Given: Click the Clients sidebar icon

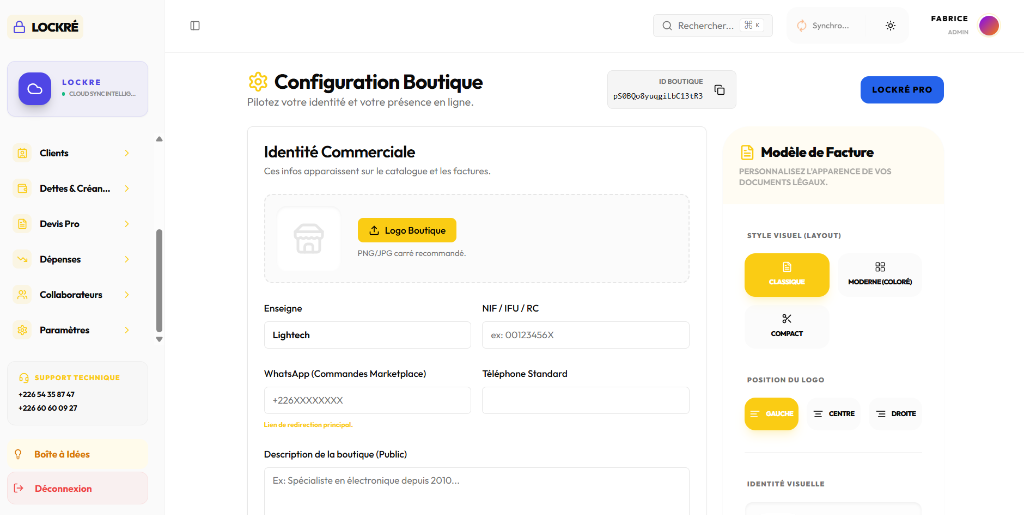Looking at the screenshot, I should coord(22,153).
